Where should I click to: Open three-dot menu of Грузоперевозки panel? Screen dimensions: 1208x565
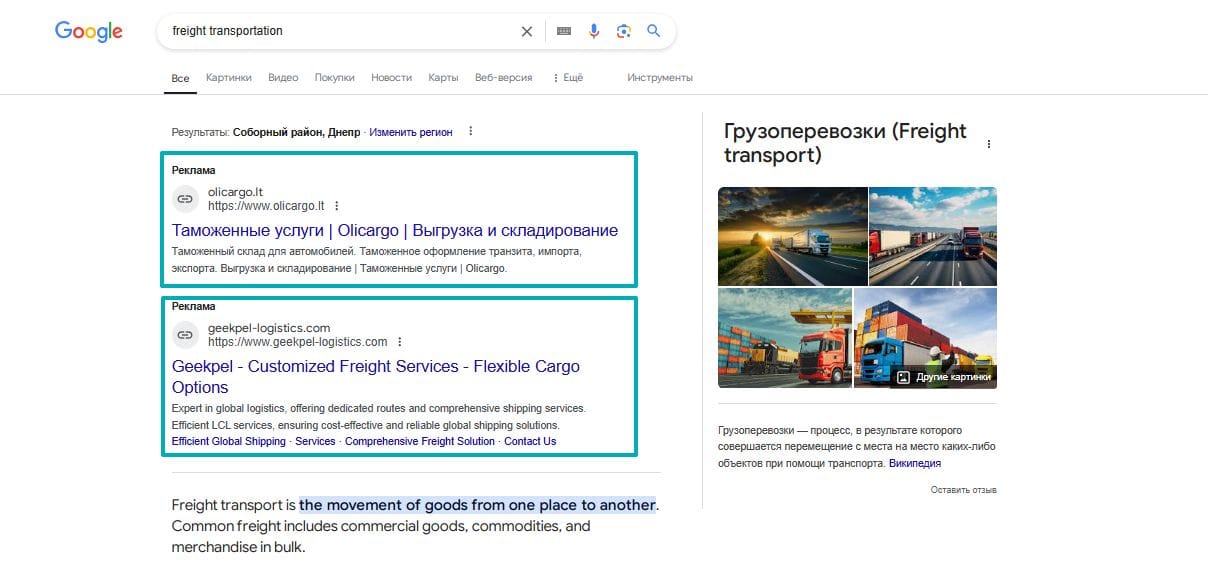989,144
